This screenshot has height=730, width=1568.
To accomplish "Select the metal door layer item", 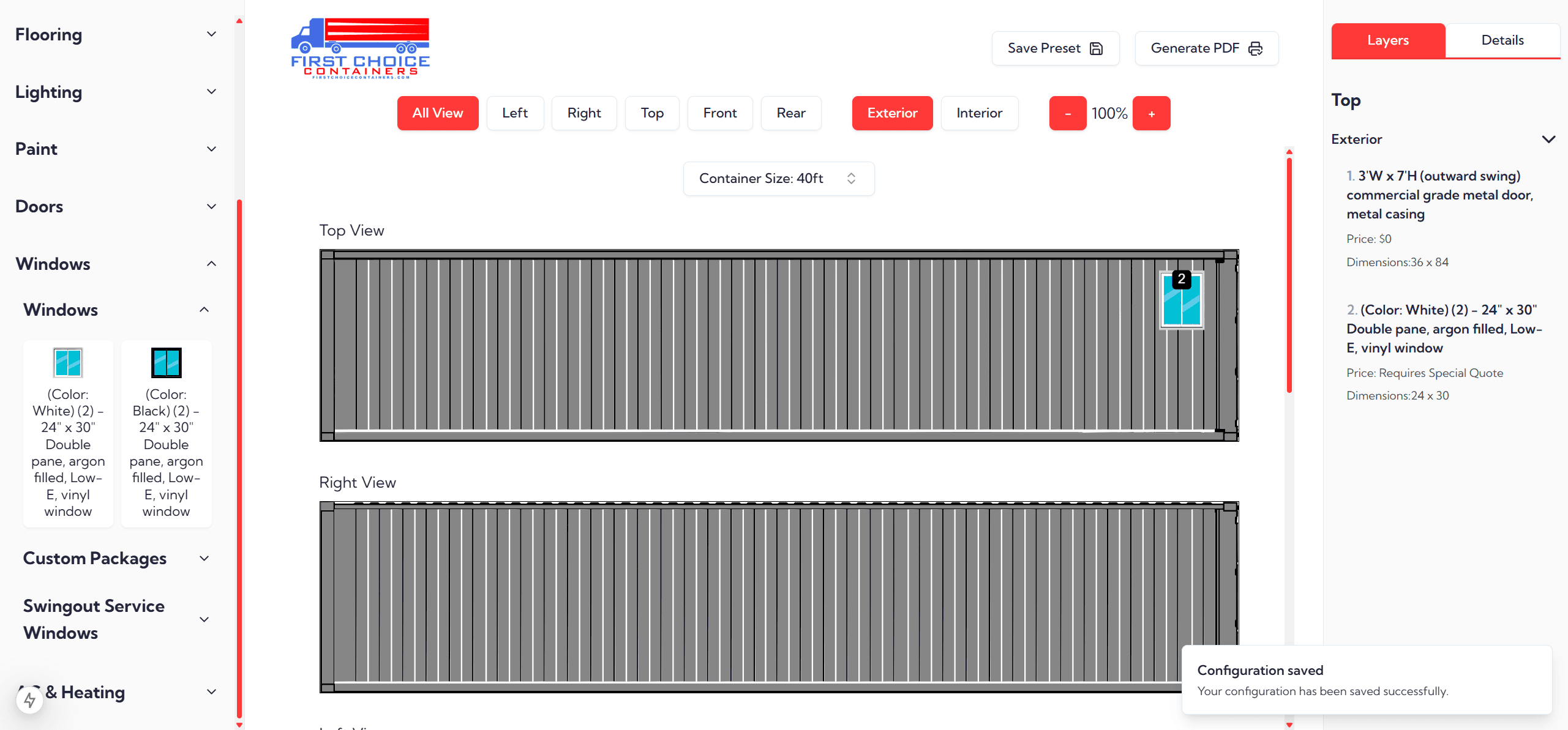I will click(1439, 195).
